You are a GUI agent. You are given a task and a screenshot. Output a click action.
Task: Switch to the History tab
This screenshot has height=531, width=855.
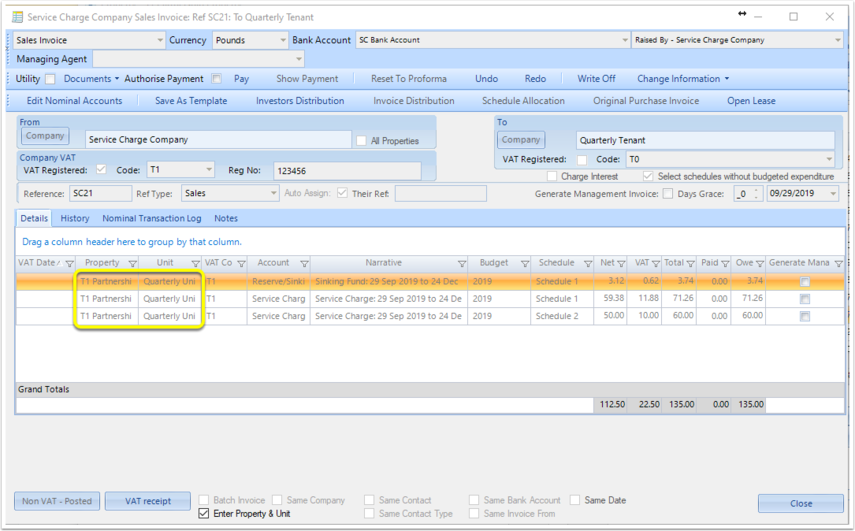75,218
